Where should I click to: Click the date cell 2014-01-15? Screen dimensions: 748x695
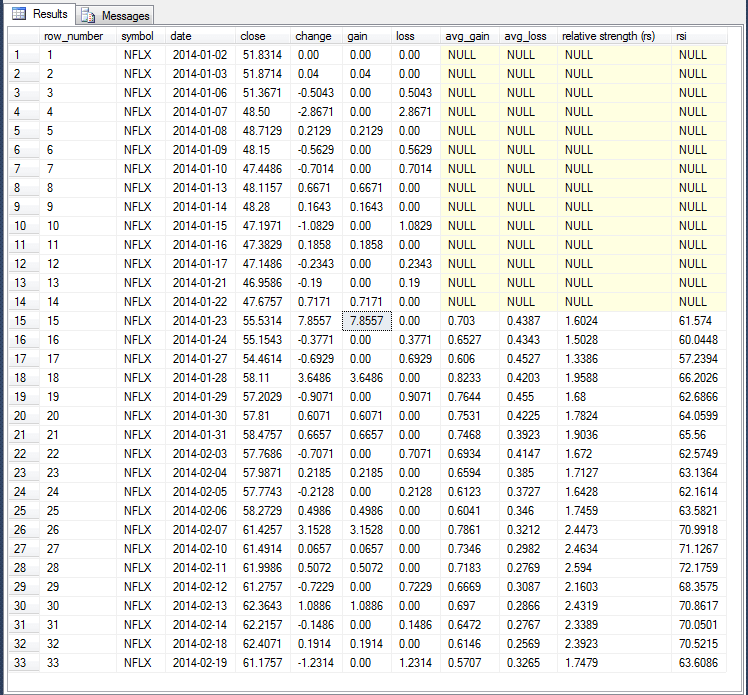click(x=200, y=226)
